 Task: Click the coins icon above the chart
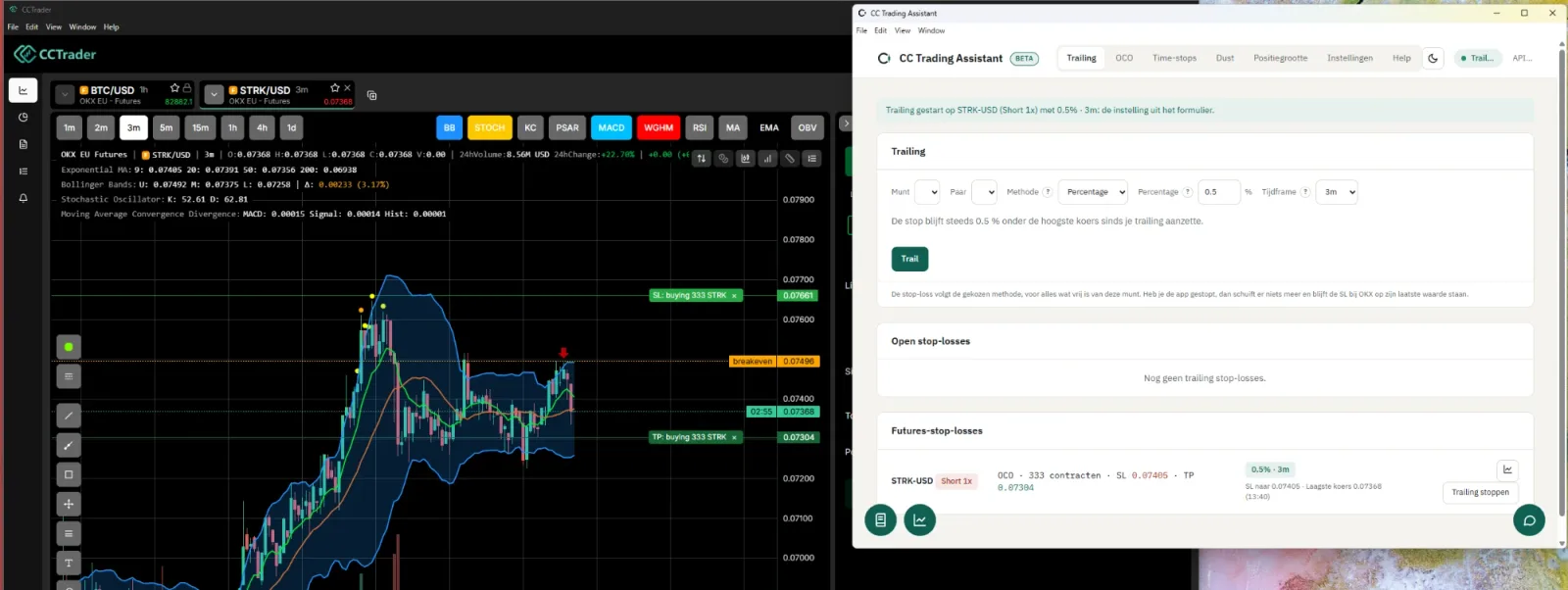click(723, 159)
